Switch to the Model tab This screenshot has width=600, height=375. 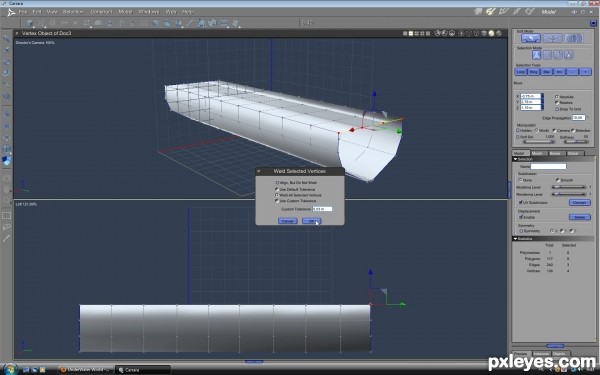click(x=520, y=153)
